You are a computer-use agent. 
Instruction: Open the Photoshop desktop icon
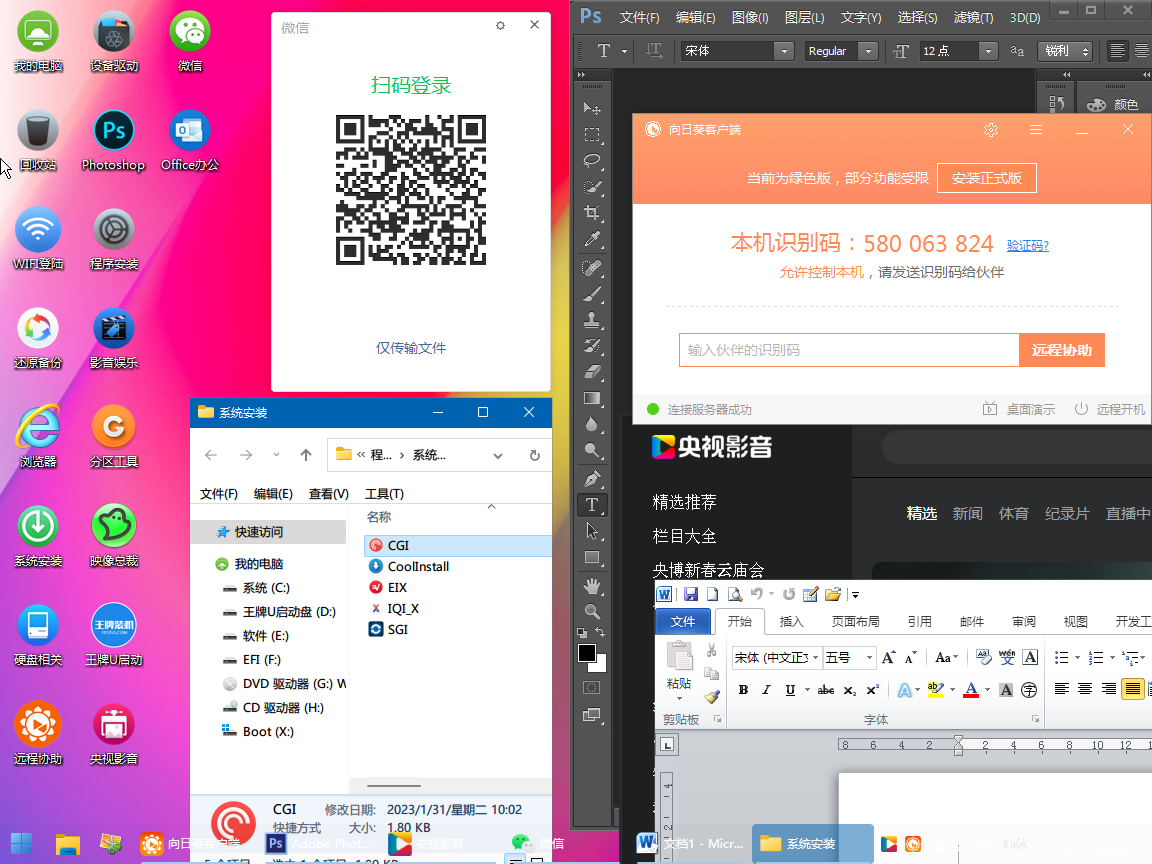tap(113, 142)
